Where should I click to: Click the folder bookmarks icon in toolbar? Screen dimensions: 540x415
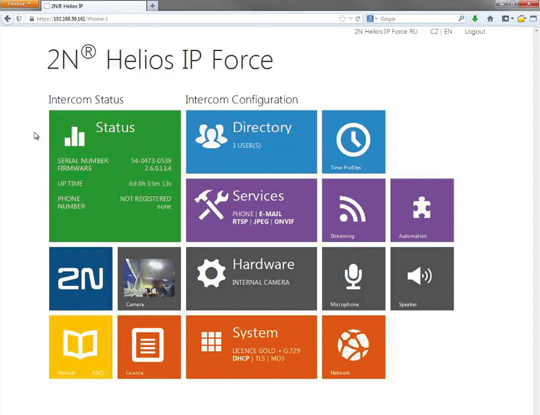tap(521, 19)
